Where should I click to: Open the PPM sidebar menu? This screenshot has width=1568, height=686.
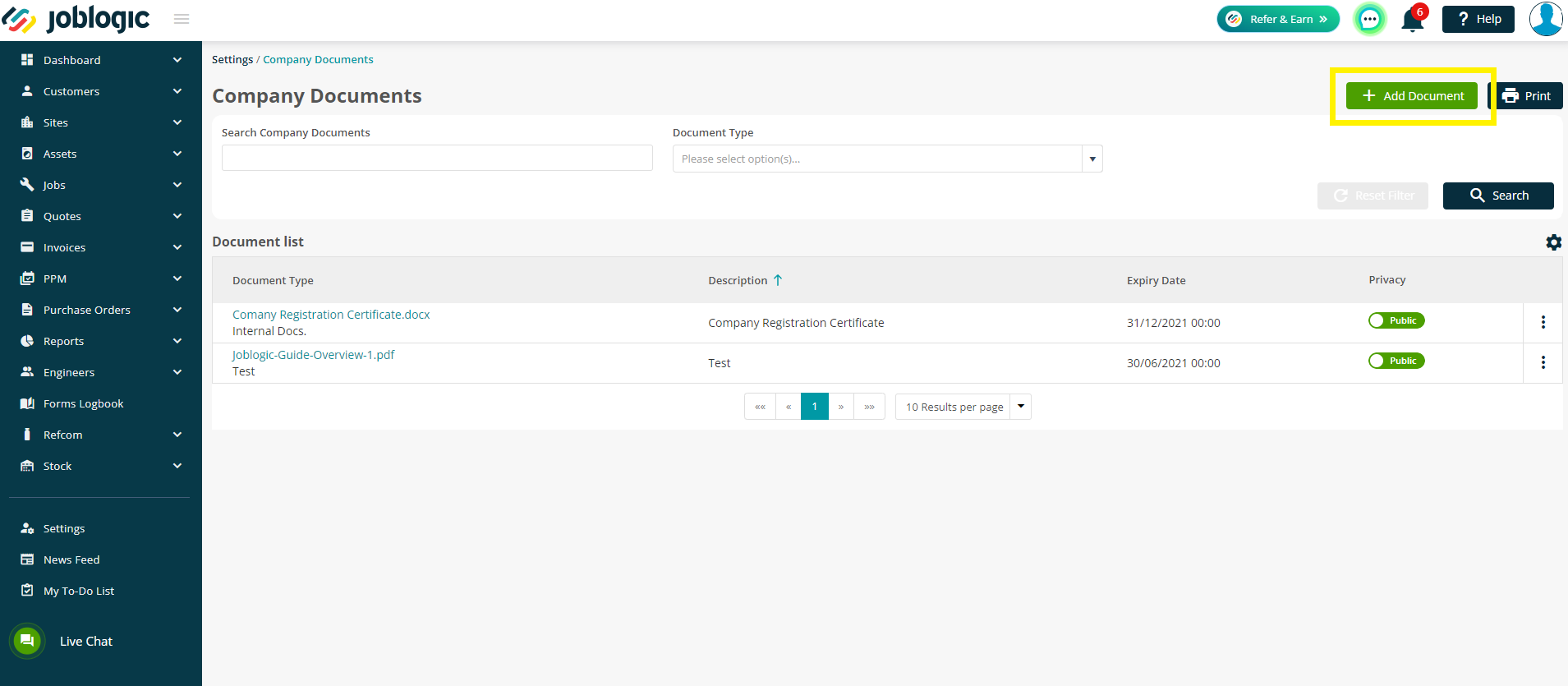101,279
